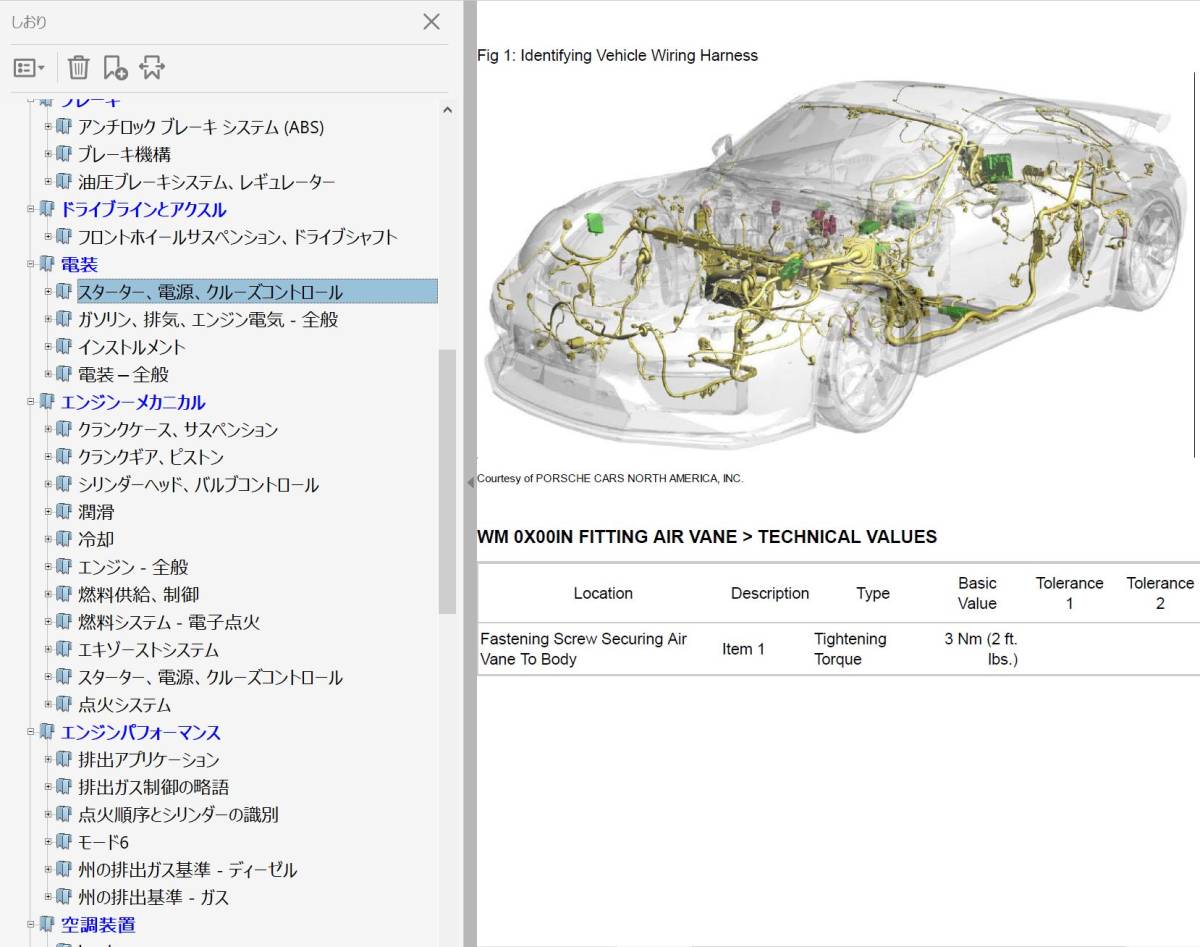The width and height of the screenshot is (1200, 947).
Task: Select the 潤滑 bookmark
Action: point(96,512)
